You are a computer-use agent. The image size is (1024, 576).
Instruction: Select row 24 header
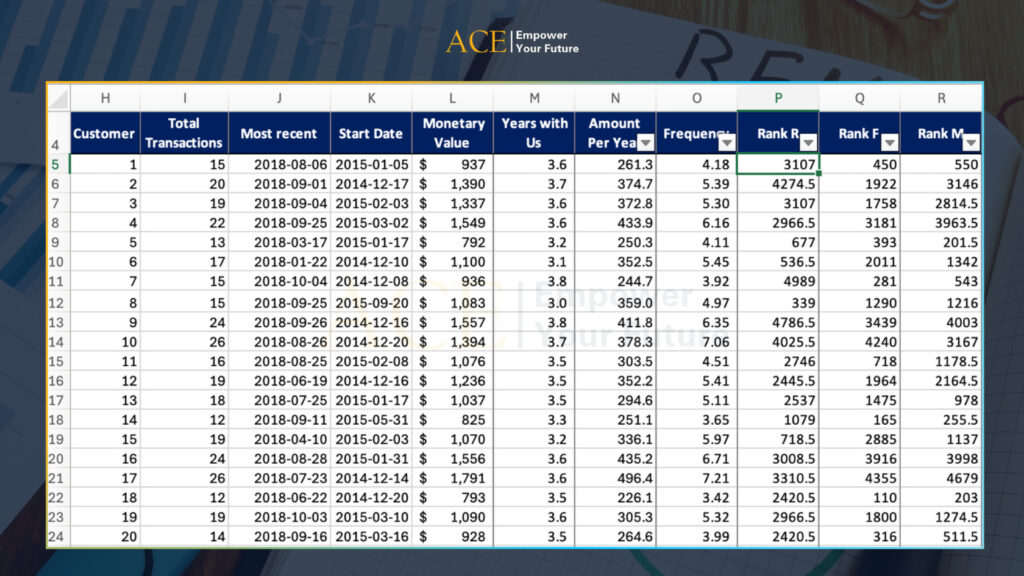tap(58, 536)
